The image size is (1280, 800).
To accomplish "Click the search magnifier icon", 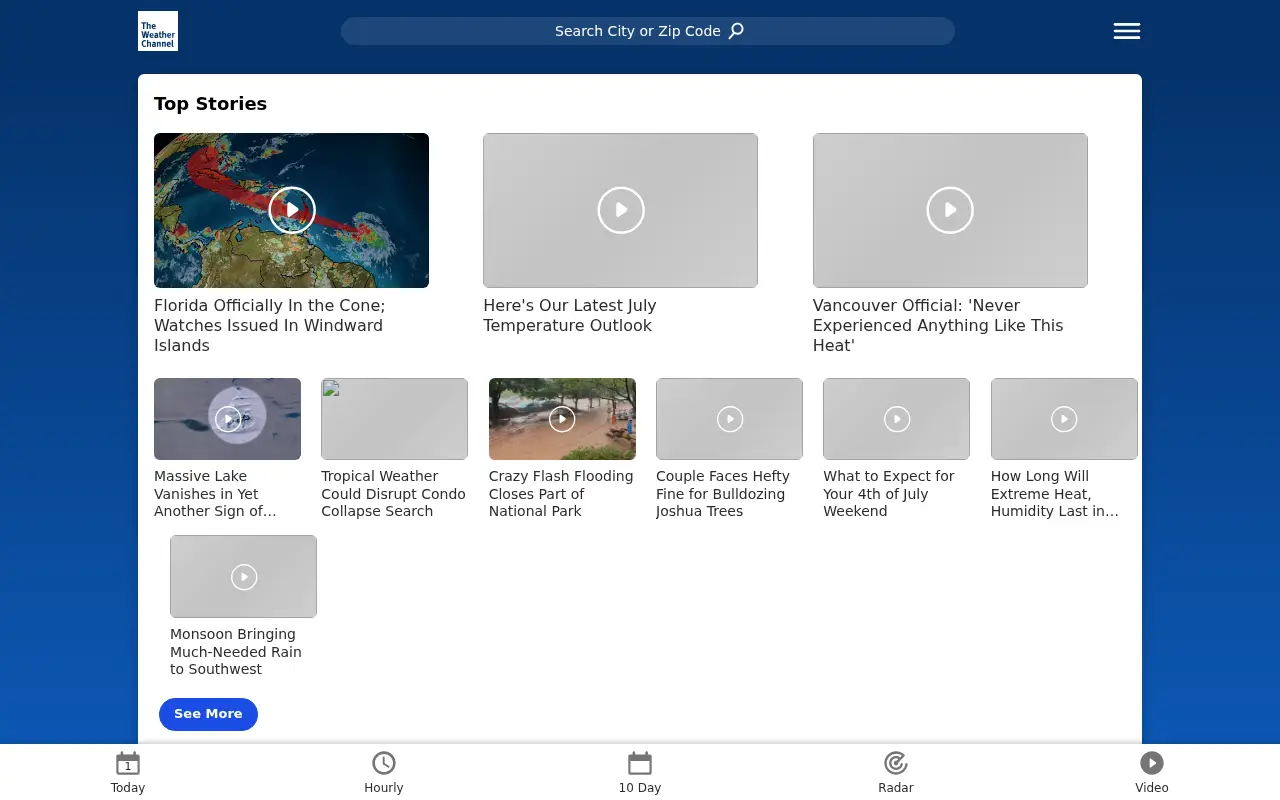I will pos(736,31).
